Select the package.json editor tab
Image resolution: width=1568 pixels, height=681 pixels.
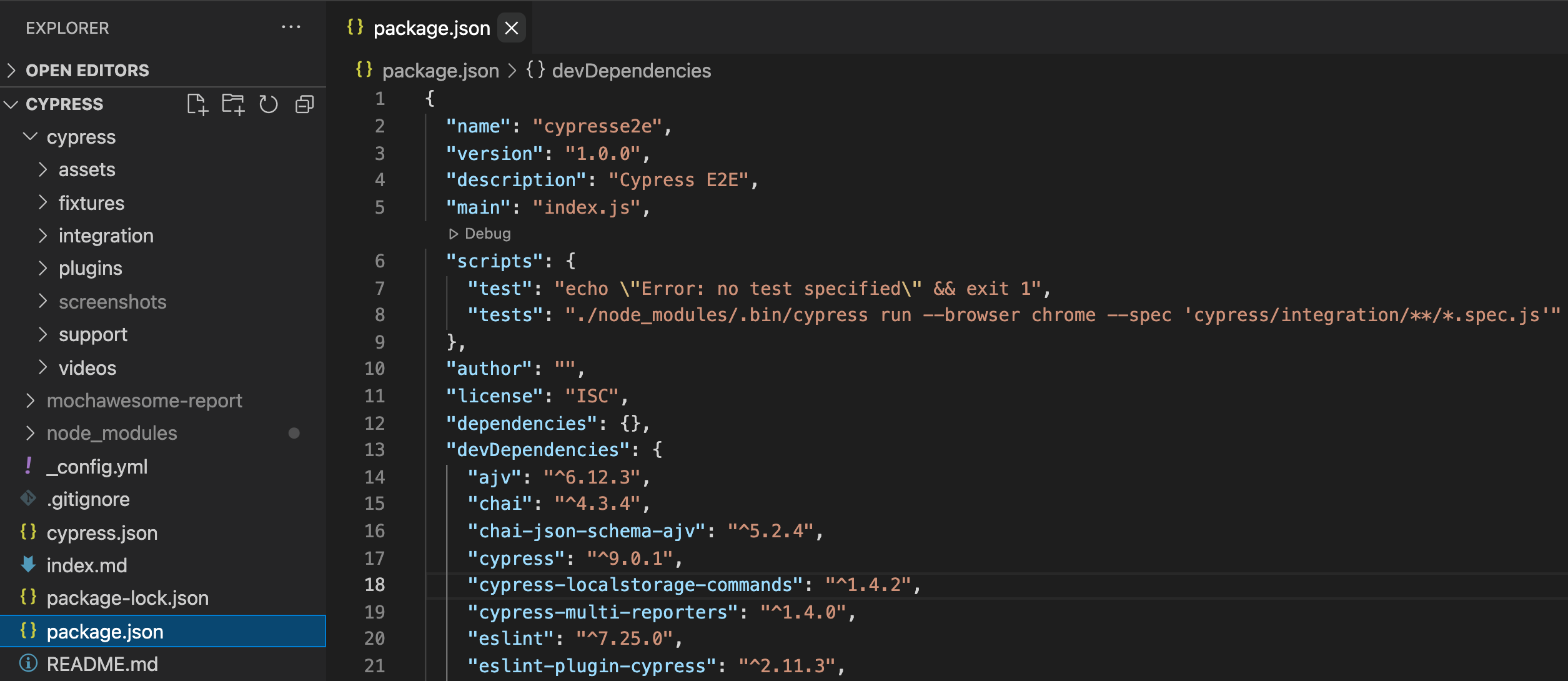(x=431, y=28)
